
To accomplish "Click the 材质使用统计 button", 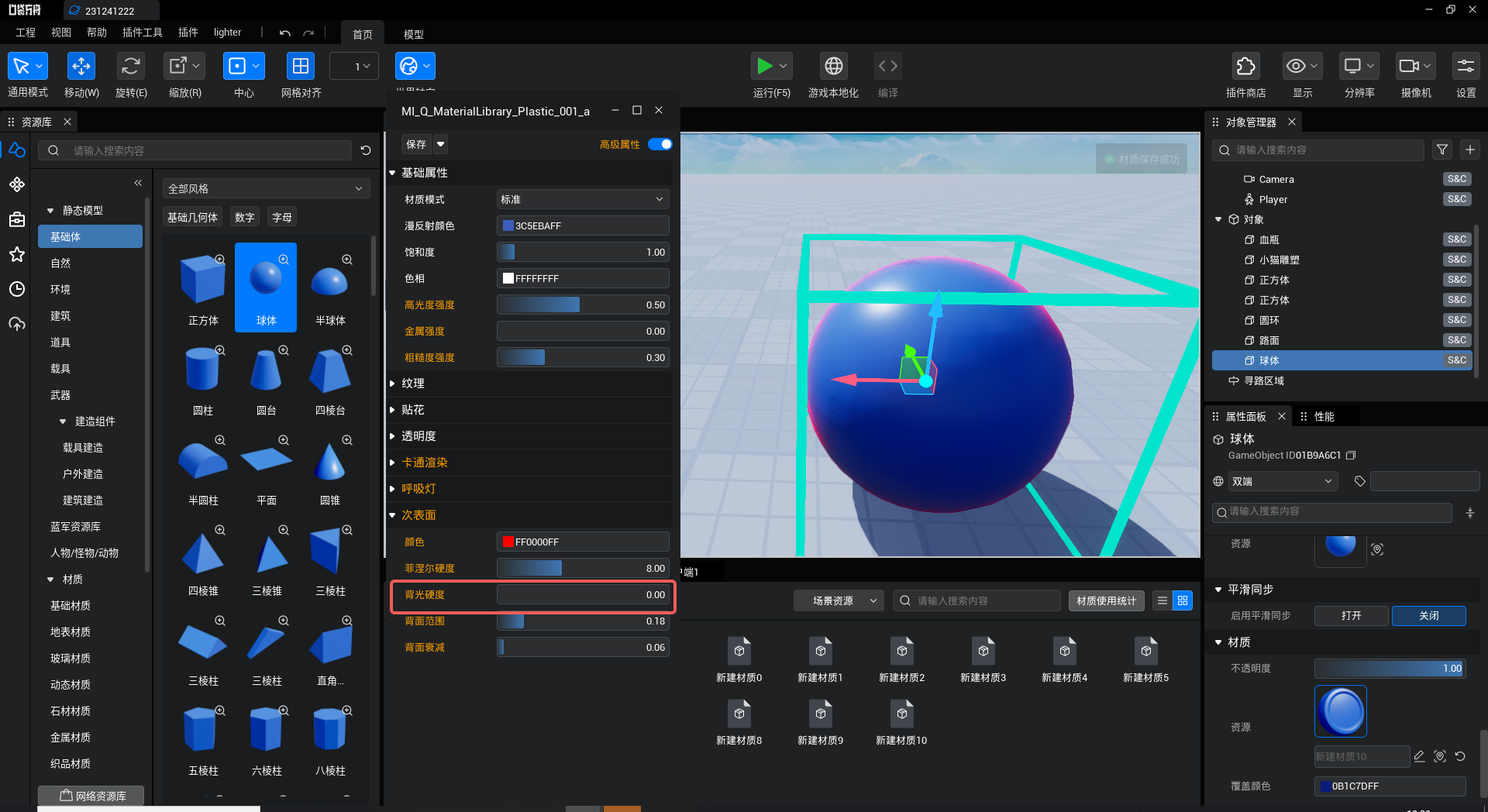I will [1106, 600].
